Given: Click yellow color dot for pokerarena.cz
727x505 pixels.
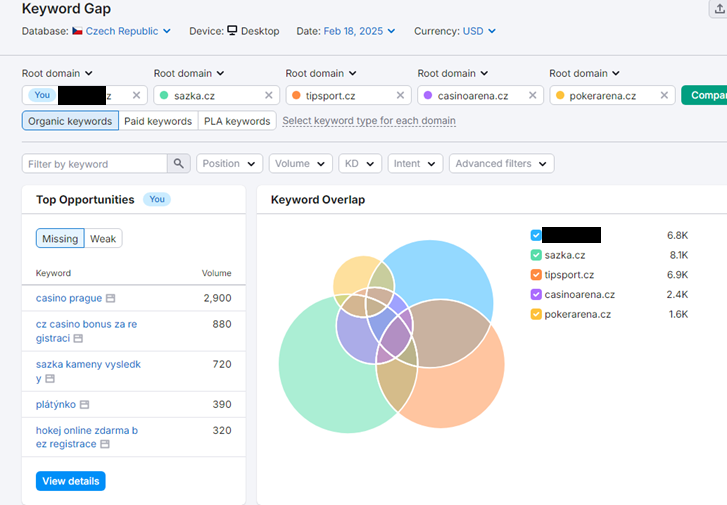Looking at the screenshot, I should pyautogui.click(x=560, y=95).
